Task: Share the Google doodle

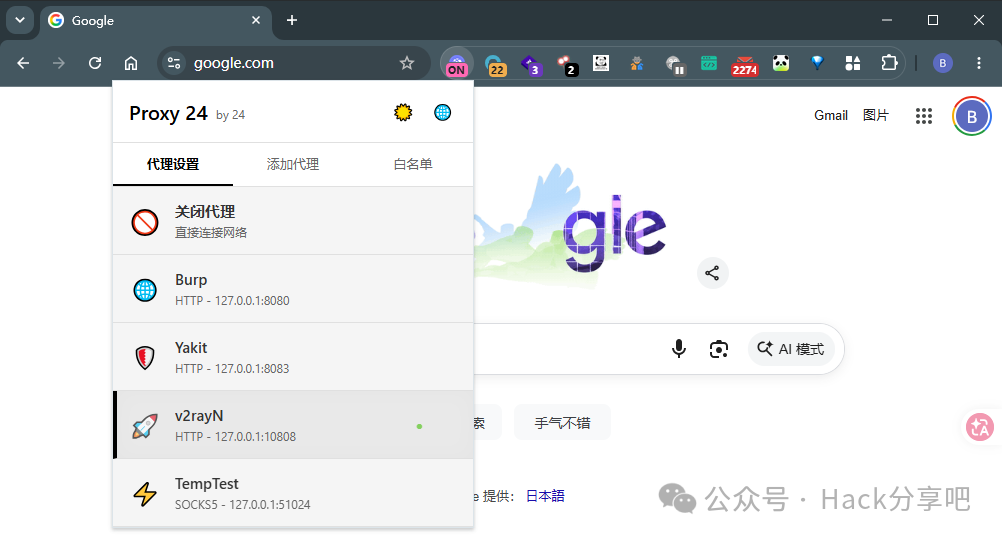Action: (712, 273)
